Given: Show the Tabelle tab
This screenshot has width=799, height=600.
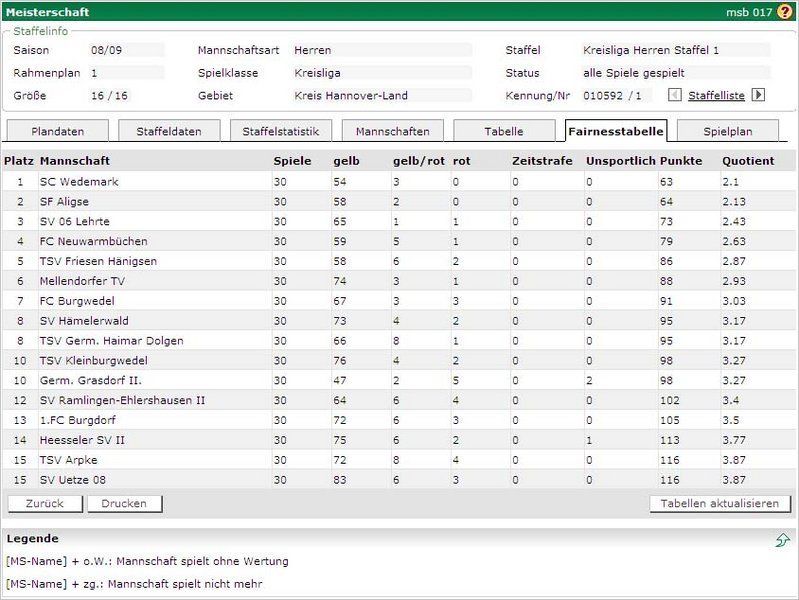Looking at the screenshot, I should coord(503,131).
